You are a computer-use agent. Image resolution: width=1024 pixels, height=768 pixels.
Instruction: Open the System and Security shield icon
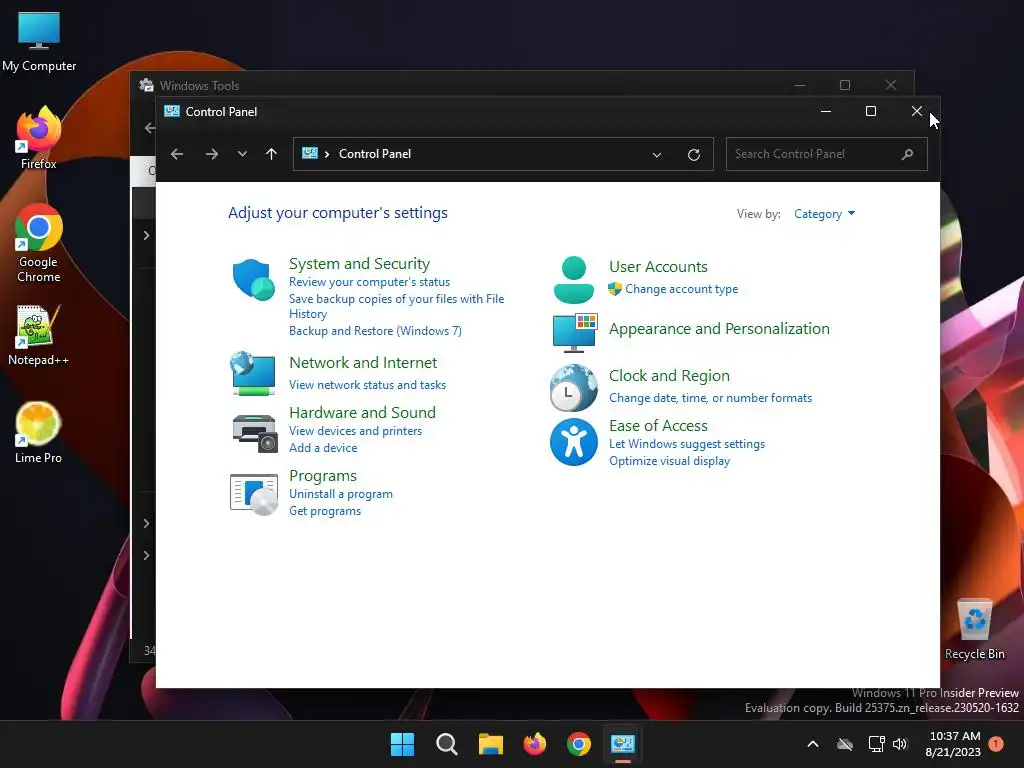point(254,280)
